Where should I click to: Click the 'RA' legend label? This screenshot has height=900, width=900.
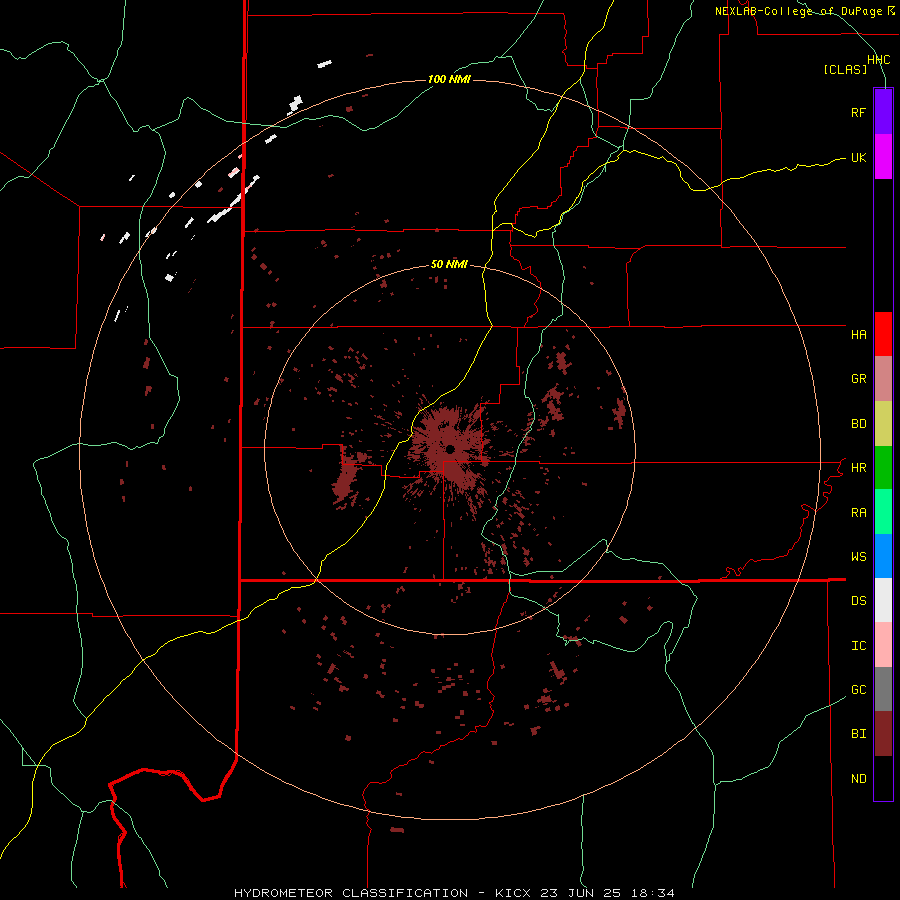click(x=858, y=513)
